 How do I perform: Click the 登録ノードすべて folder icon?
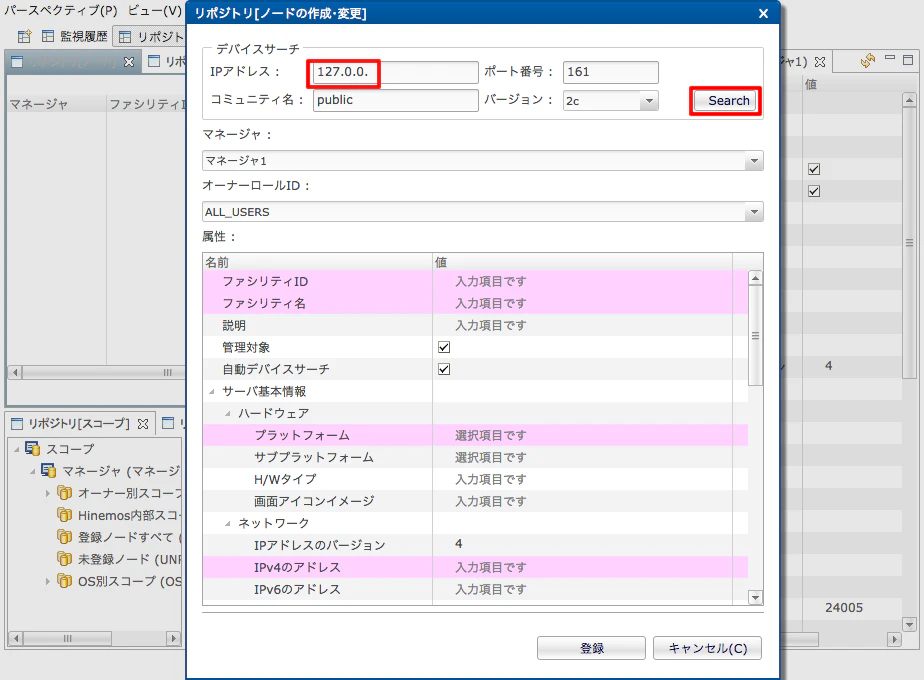coord(64,537)
